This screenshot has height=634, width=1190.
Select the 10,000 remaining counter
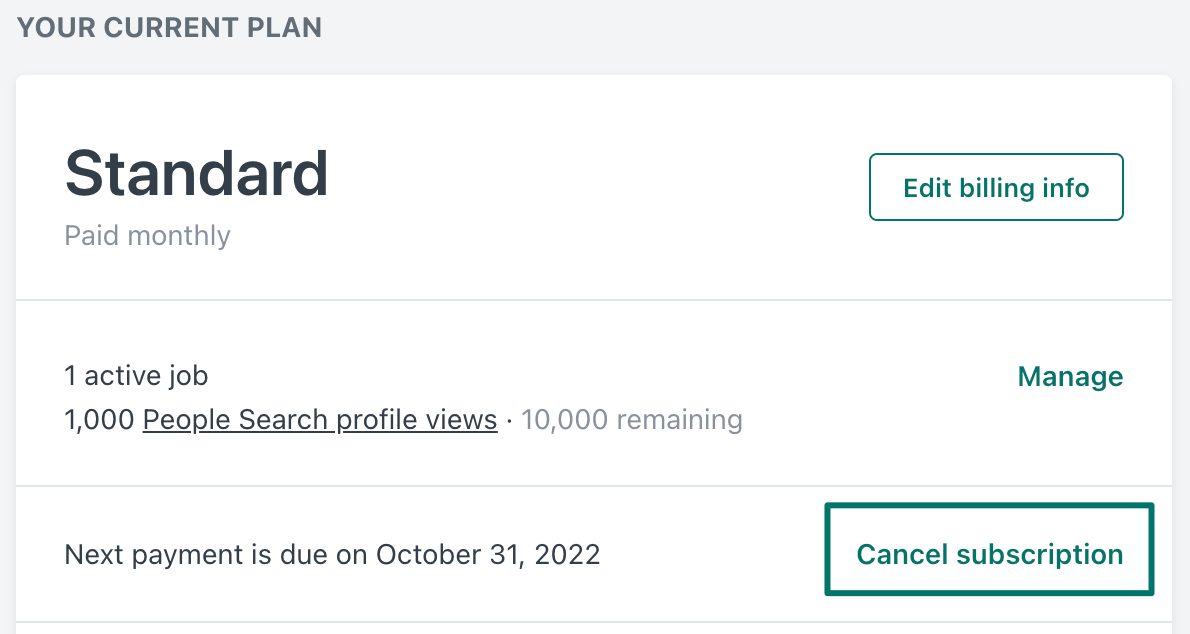click(x=632, y=419)
